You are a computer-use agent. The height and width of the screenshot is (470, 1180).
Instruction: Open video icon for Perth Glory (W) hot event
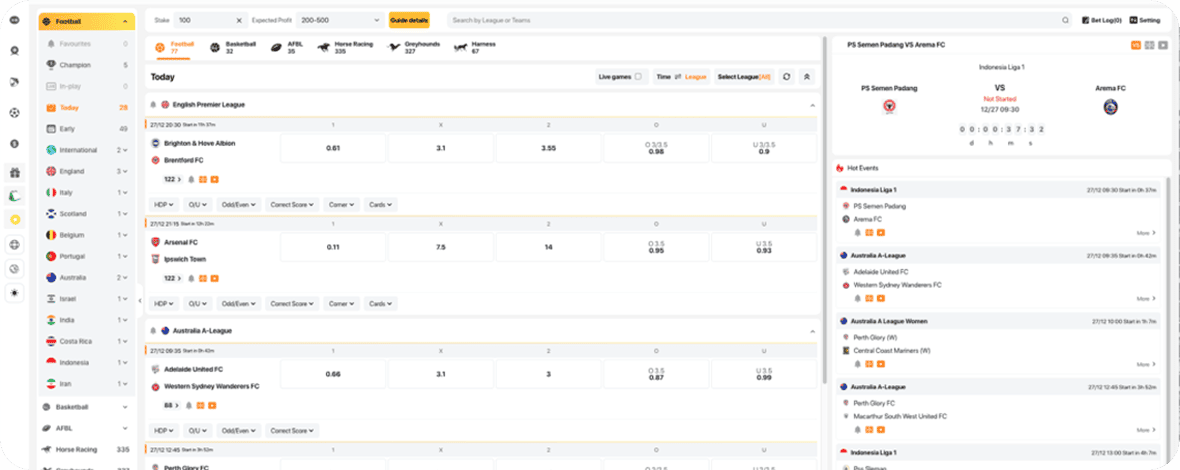point(880,364)
